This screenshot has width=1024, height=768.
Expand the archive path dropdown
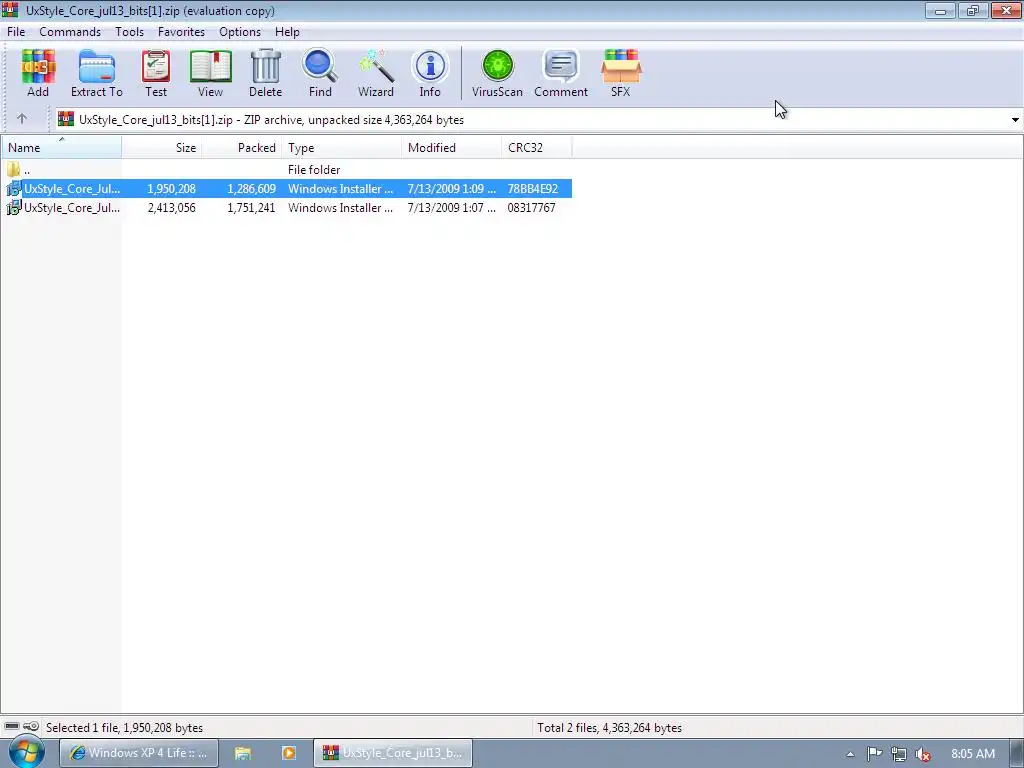coord(1015,120)
